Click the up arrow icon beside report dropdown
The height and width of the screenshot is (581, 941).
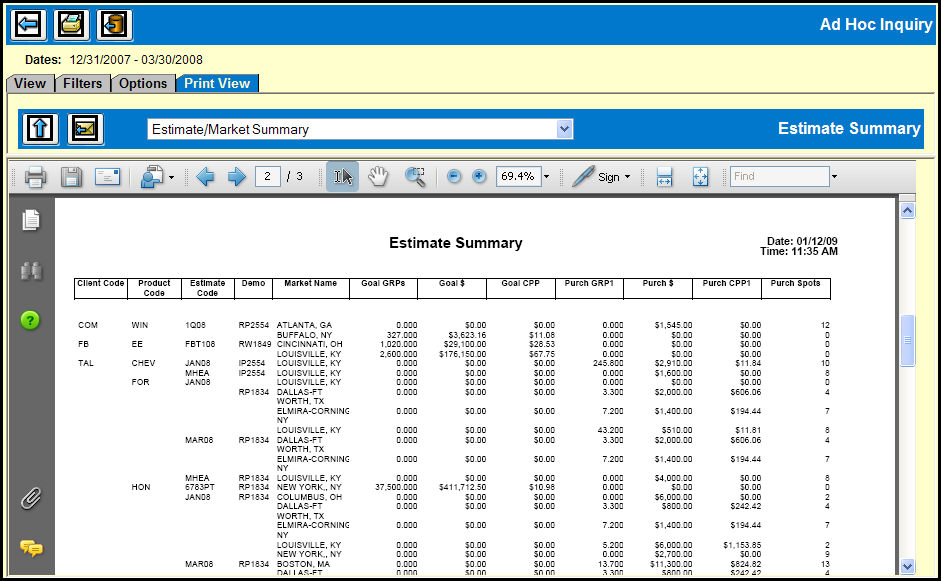40,128
